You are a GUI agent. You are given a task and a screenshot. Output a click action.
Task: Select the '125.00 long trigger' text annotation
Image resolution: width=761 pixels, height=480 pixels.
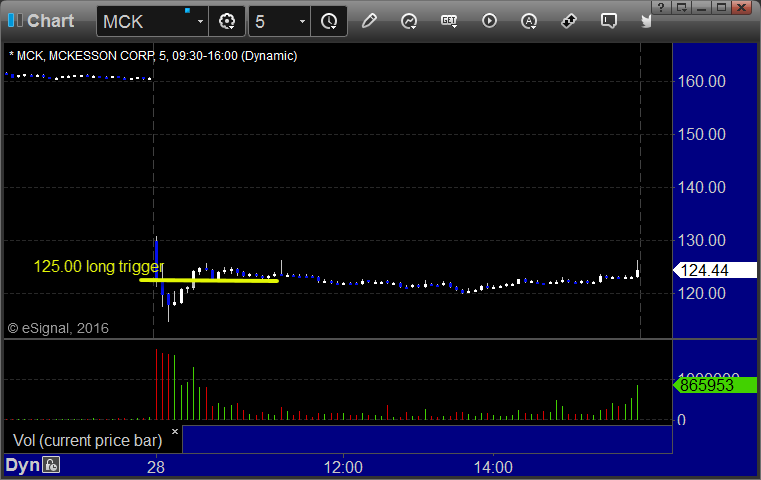tap(99, 266)
